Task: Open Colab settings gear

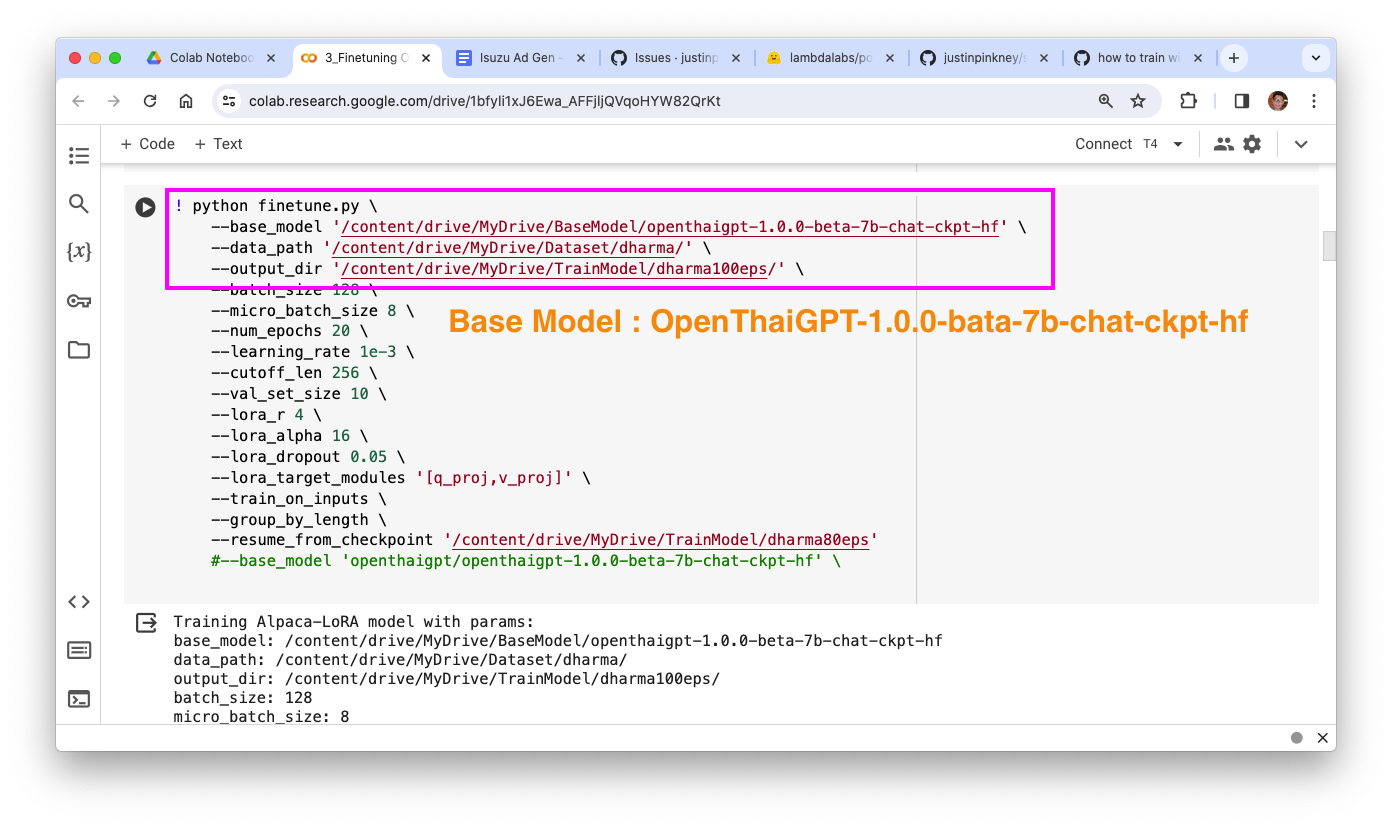Action: [x=1252, y=144]
